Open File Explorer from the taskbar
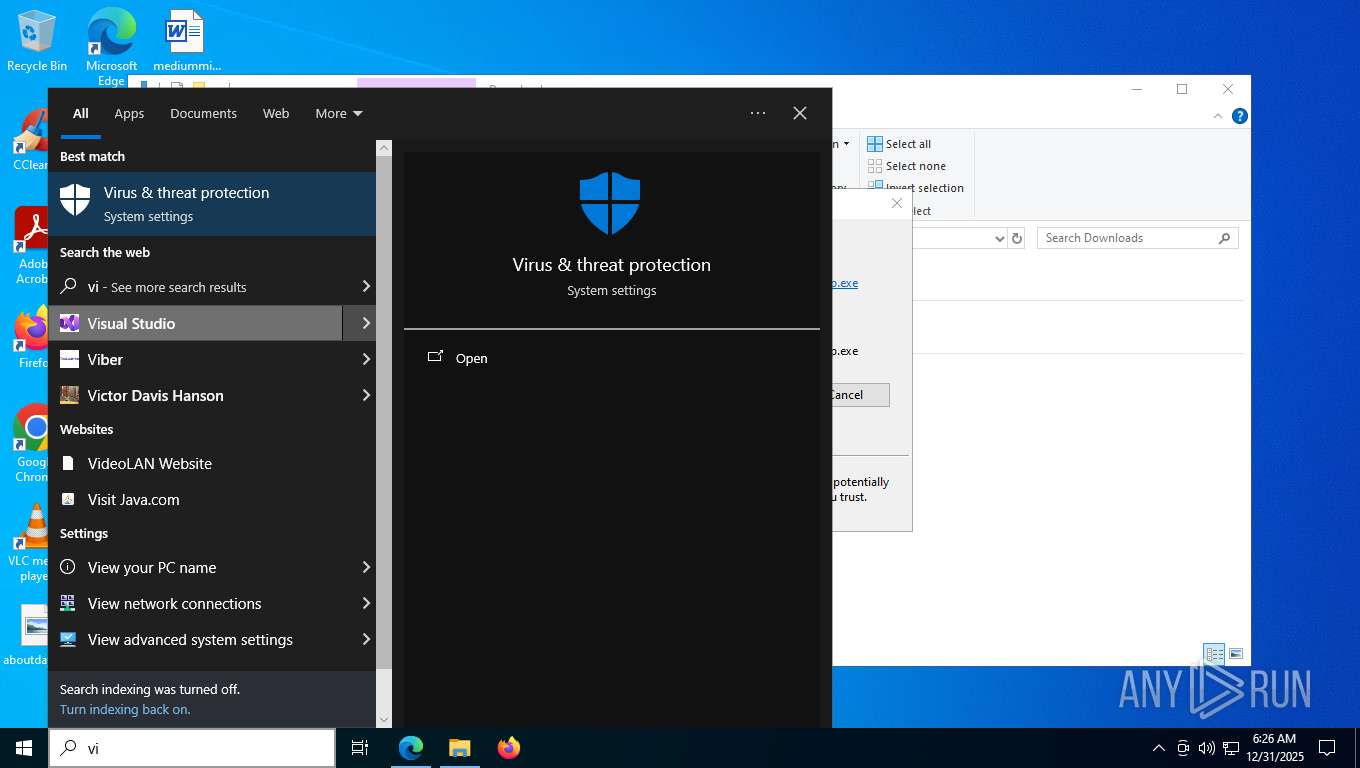The image size is (1360, 768). [460, 748]
